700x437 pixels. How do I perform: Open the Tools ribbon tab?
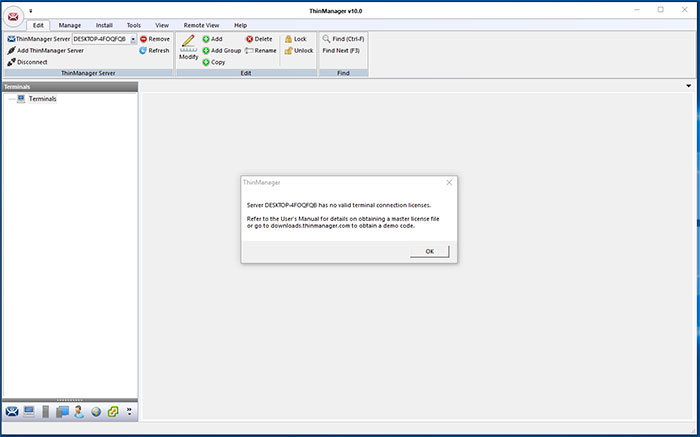pyautogui.click(x=133, y=25)
